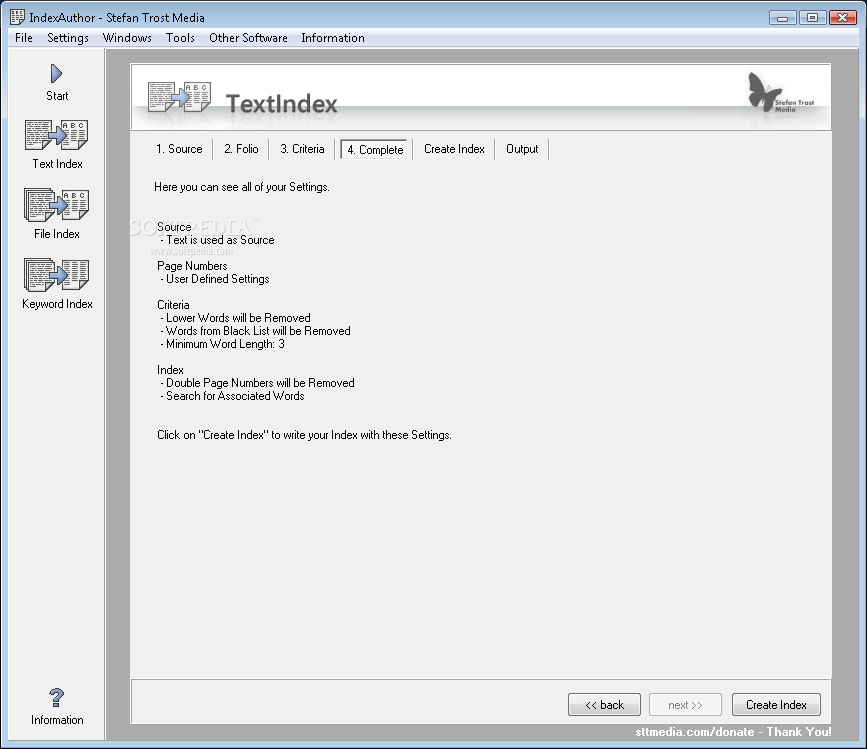This screenshot has height=749, width=867.
Task: Click the << back button
Action: click(x=604, y=705)
